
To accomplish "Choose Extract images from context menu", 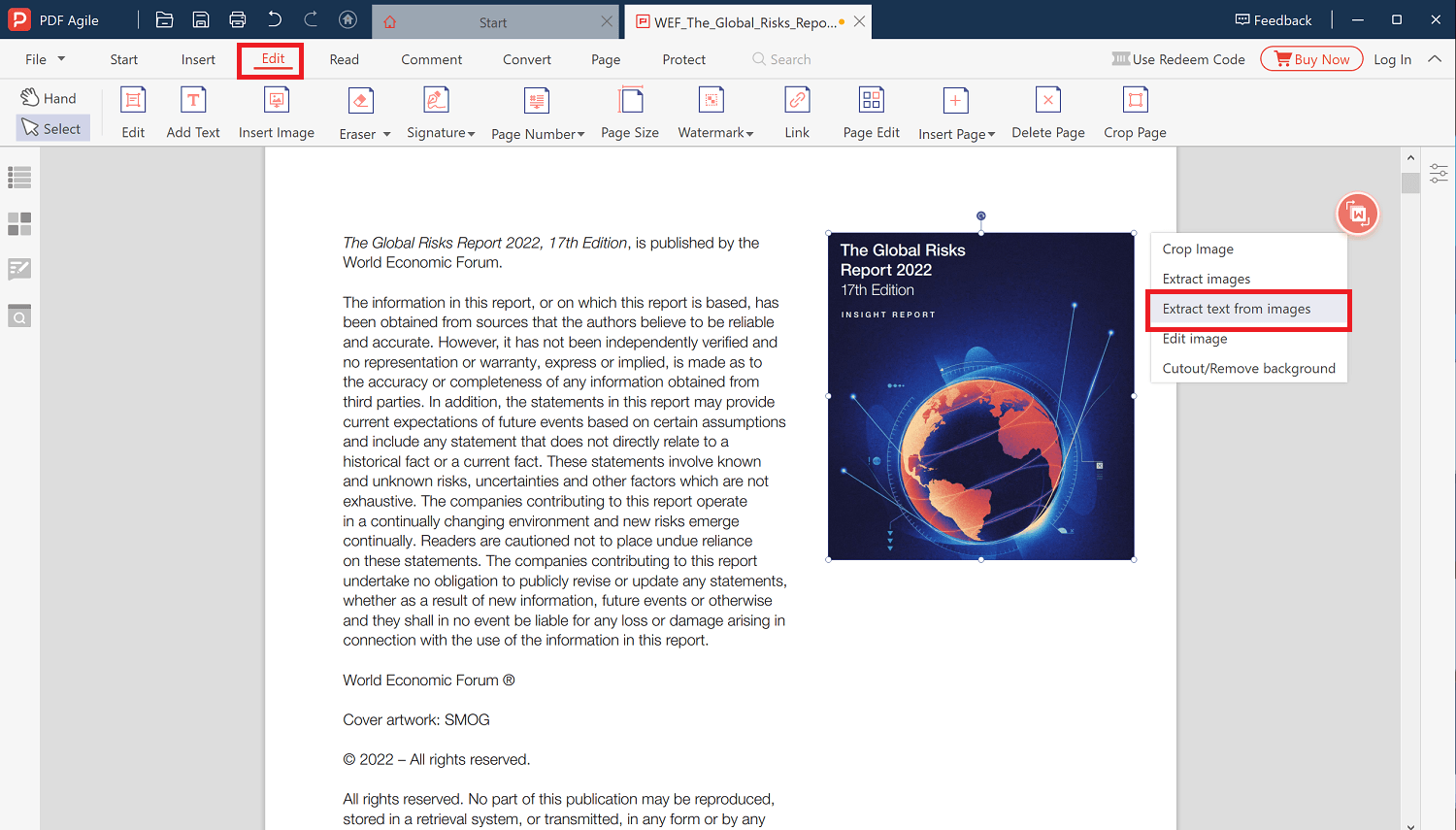I will coord(1248,279).
